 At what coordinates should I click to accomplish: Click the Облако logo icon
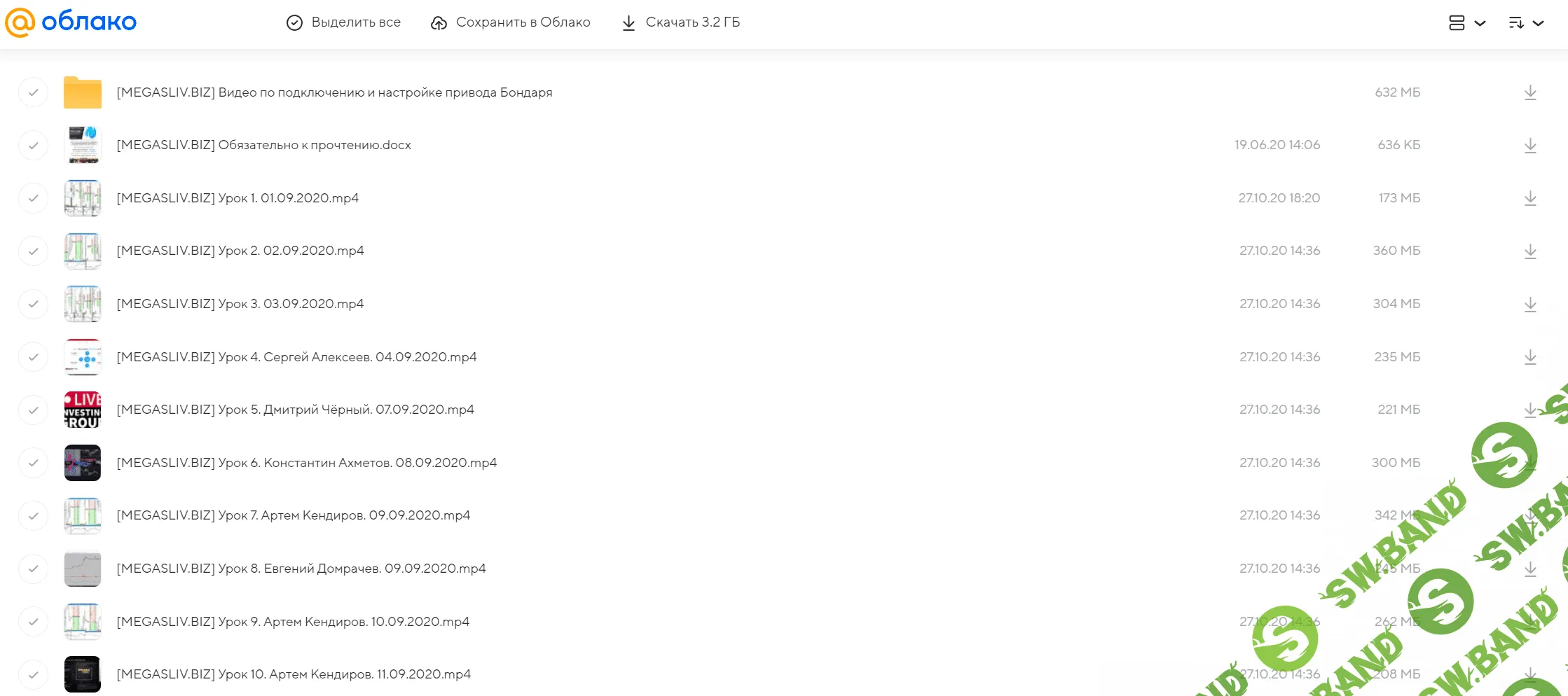(x=20, y=22)
